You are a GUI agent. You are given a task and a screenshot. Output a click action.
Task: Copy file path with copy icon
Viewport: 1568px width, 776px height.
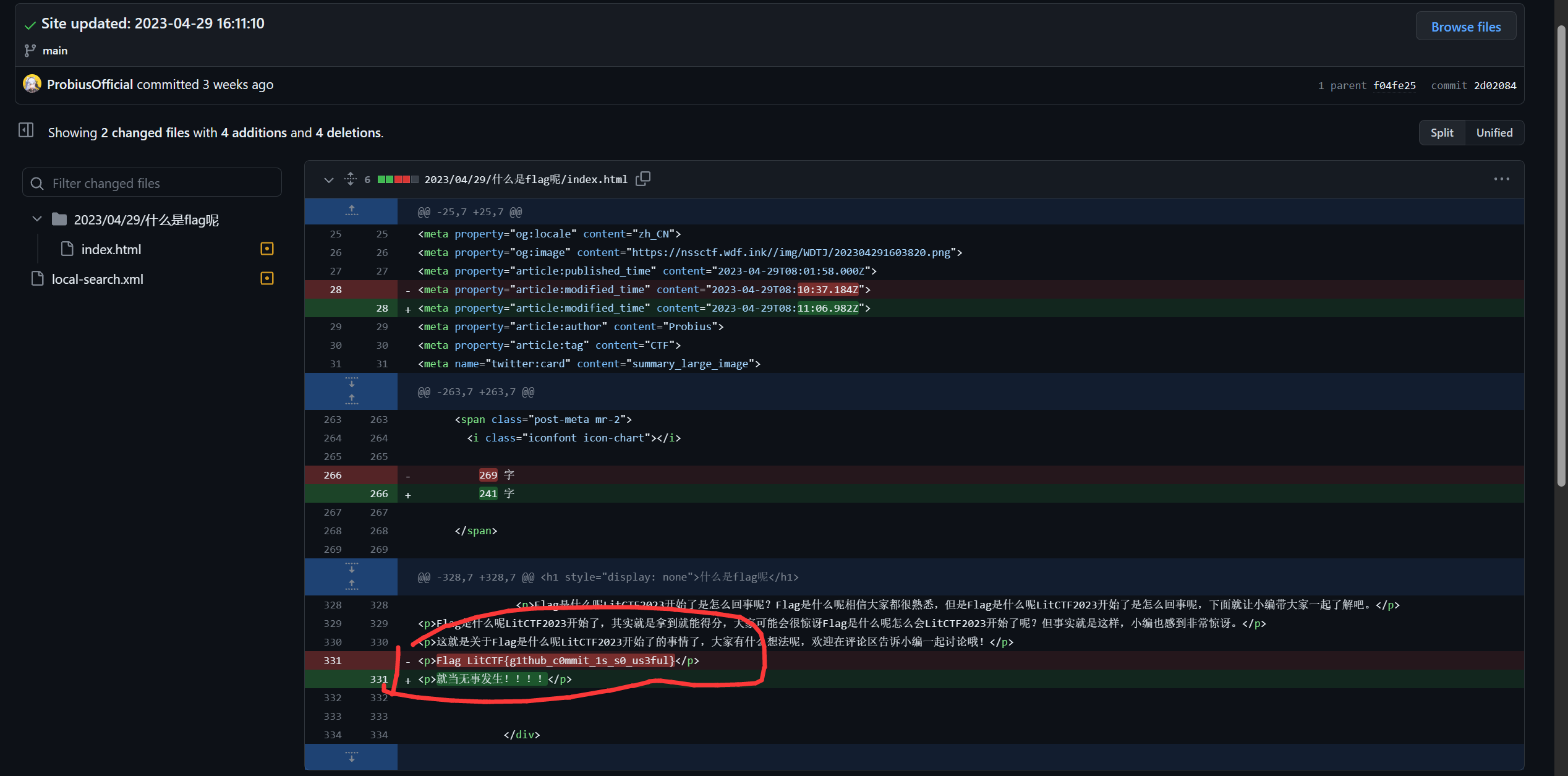643,179
